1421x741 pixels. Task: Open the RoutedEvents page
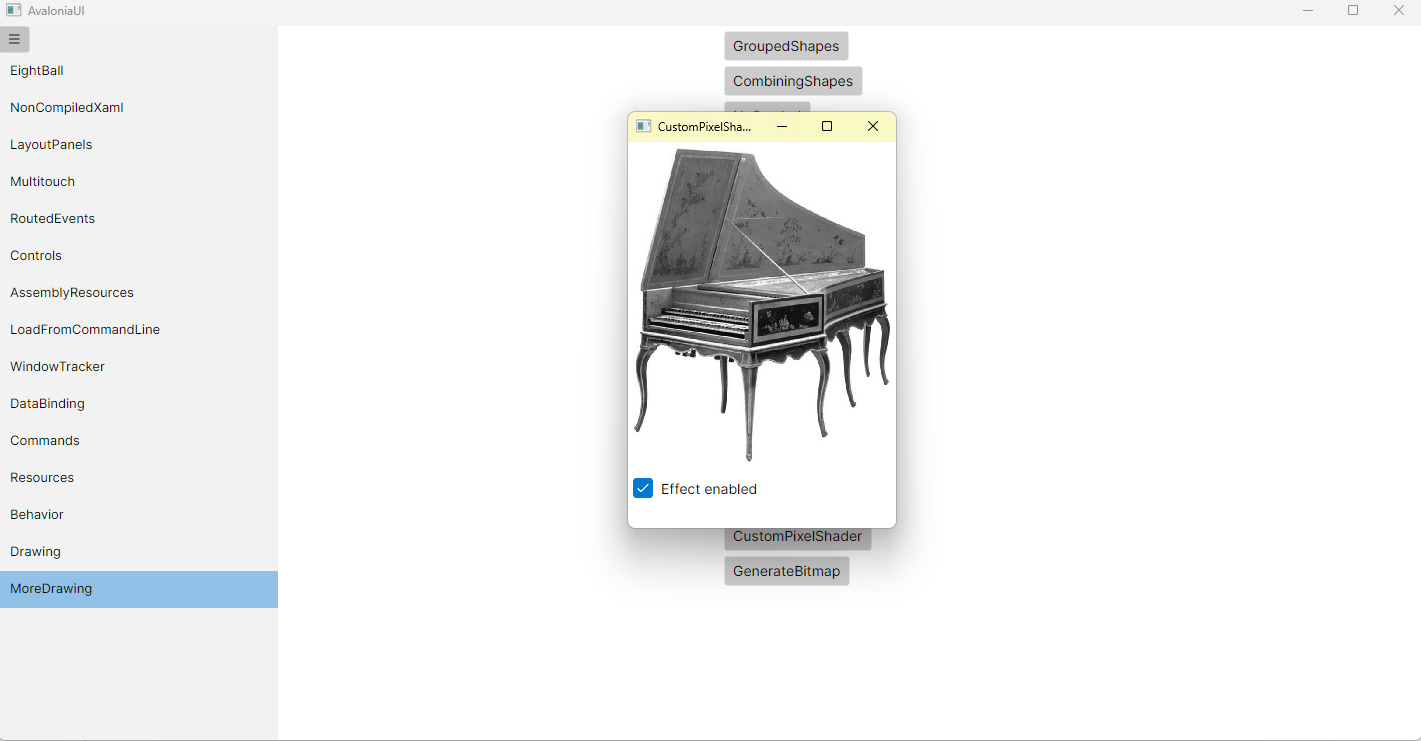coord(139,219)
